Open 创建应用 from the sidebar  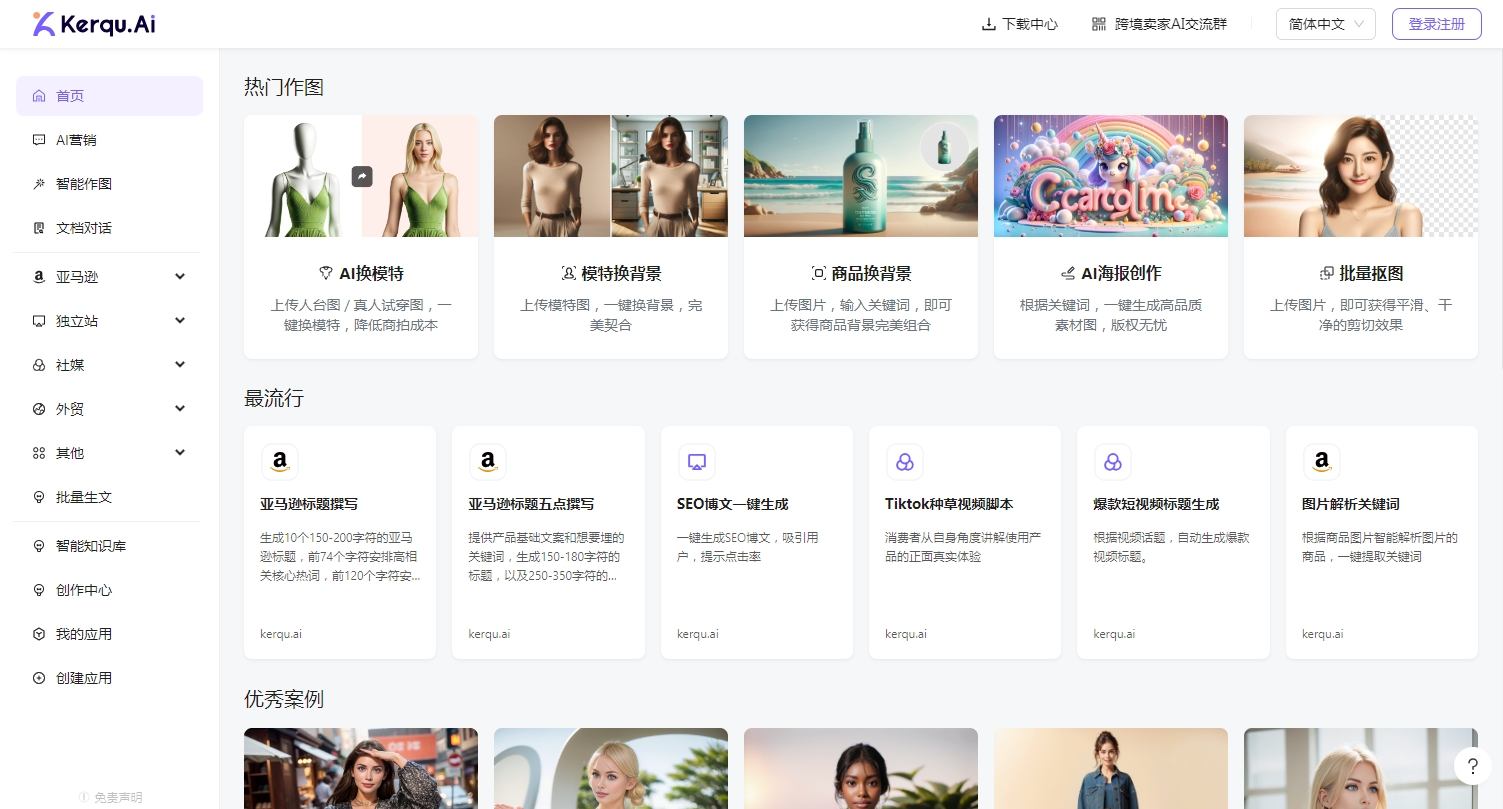[109, 678]
